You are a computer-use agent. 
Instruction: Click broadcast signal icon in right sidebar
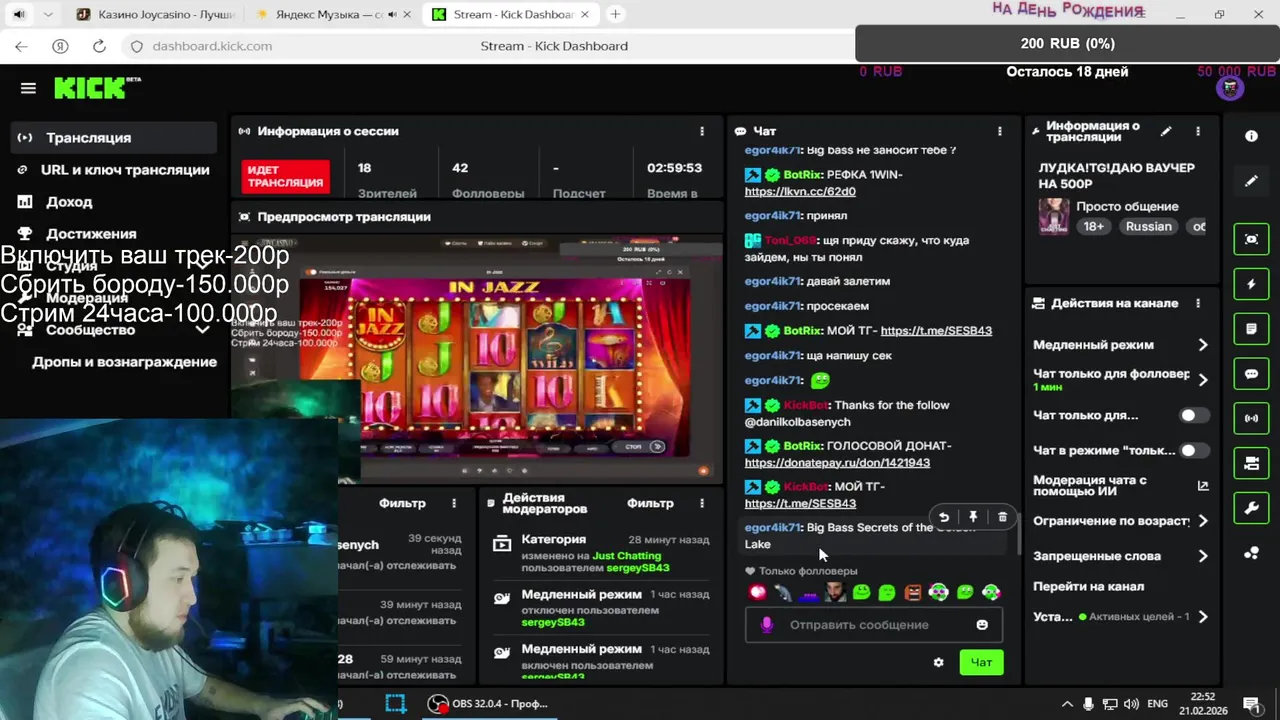[x=1251, y=418]
